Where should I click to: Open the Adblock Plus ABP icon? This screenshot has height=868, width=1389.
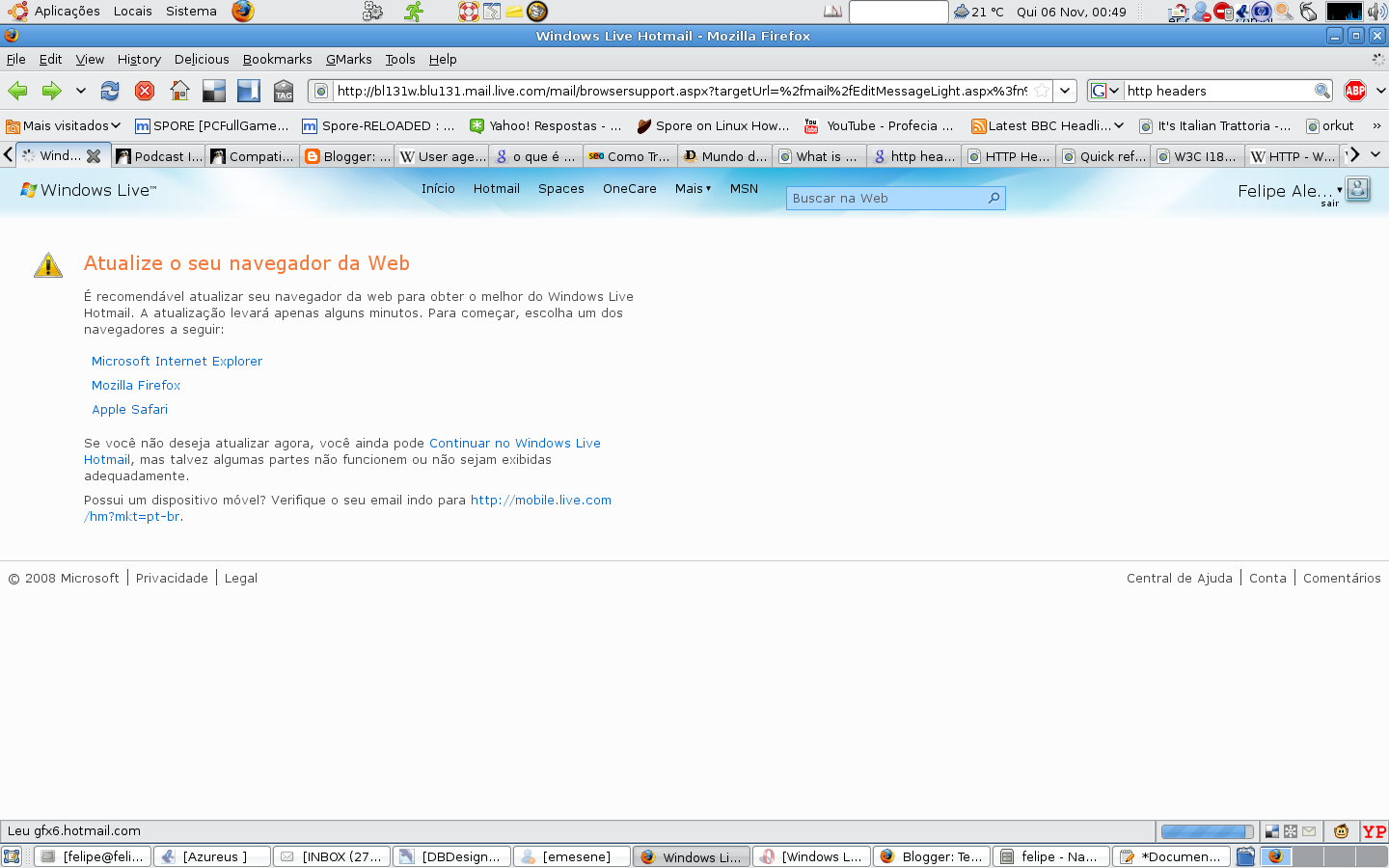[1355, 91]
